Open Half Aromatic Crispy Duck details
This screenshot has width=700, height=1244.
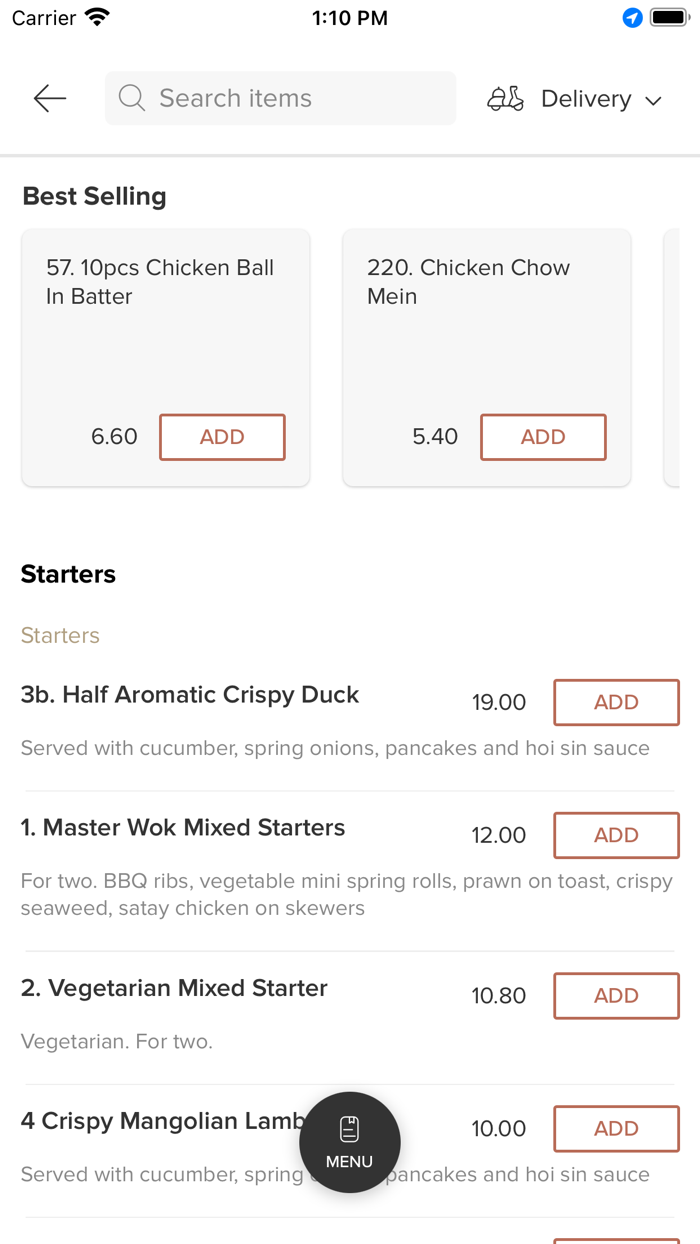coord(190,695)
